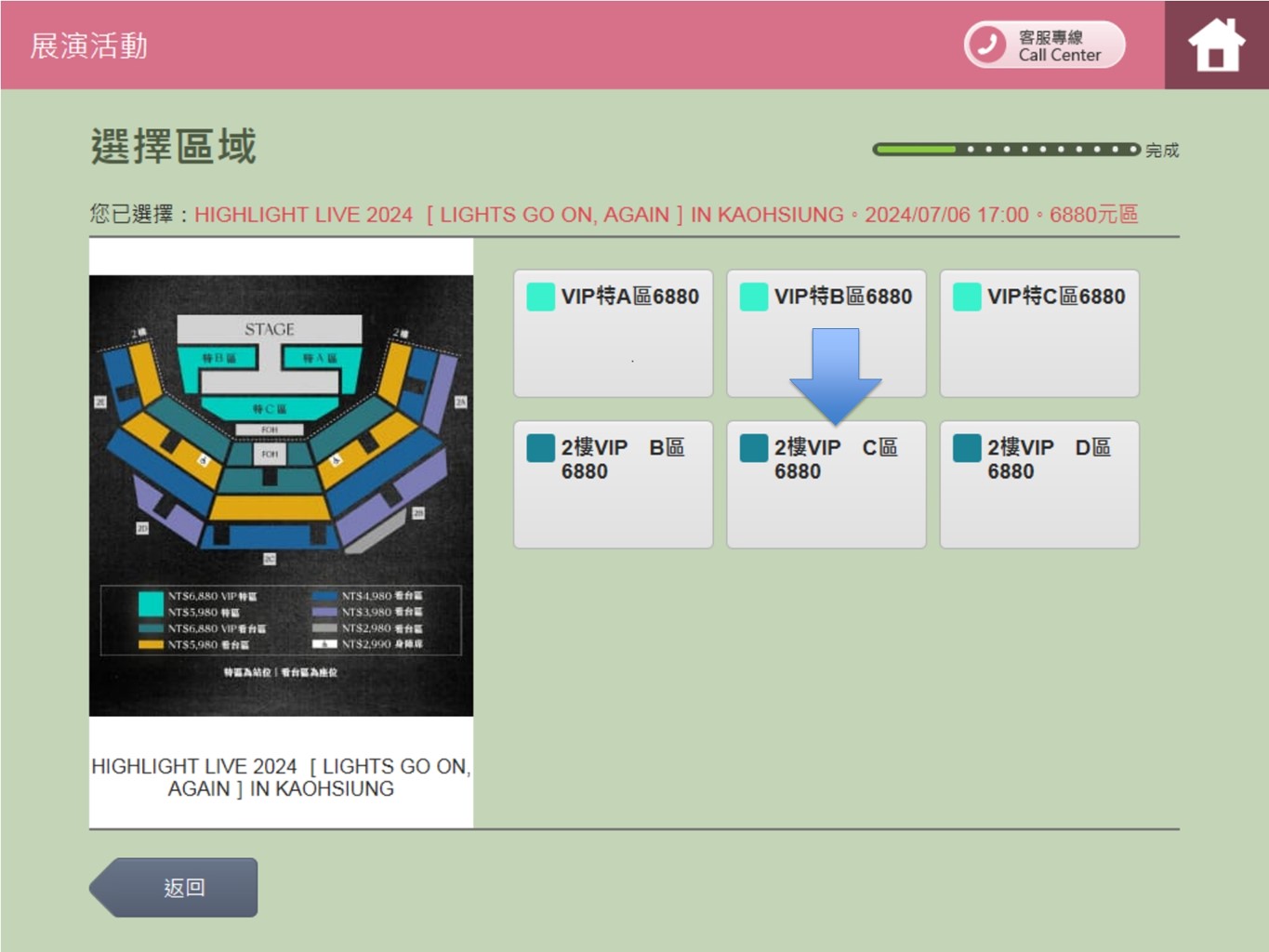Viewport: 1269px width, 952px height.
Task: Choose the 2樓VIP B區 6880 zone
Action: pos(614,484)
